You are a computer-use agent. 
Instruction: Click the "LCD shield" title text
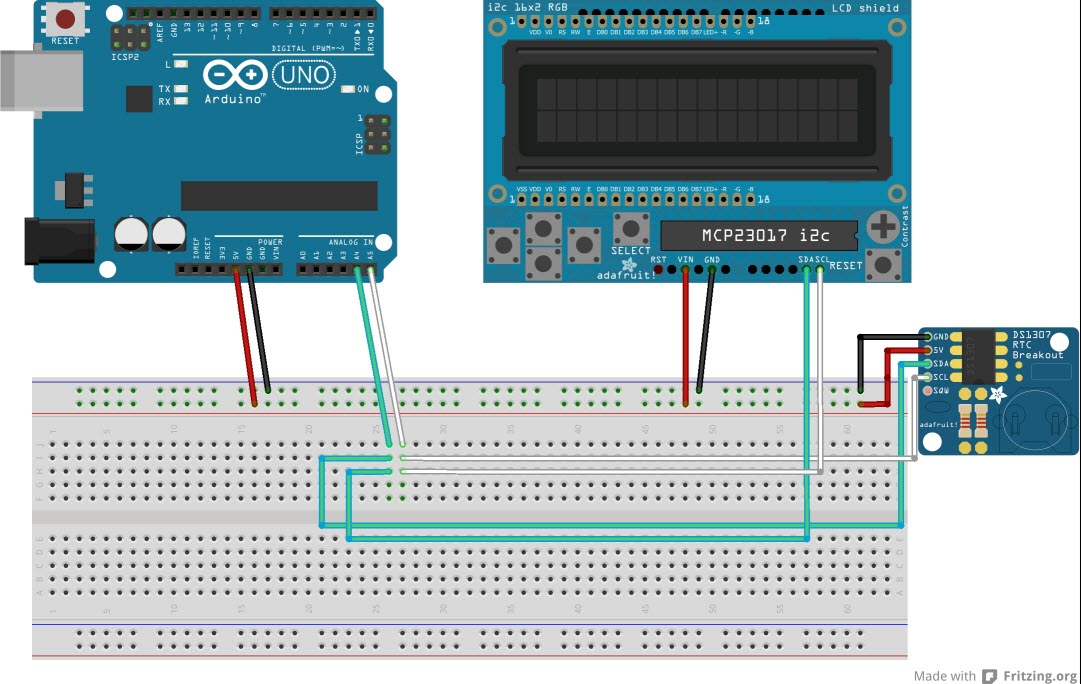tap(865, 8)
